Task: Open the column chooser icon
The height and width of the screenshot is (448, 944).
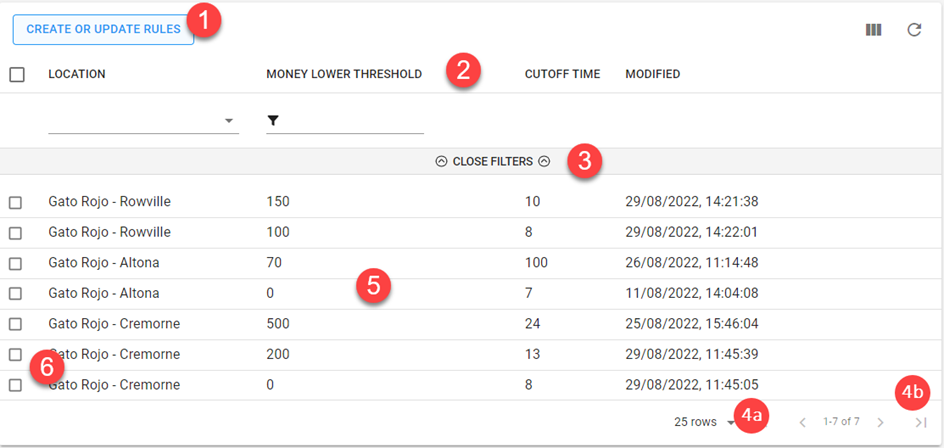Action: [874, 30]
